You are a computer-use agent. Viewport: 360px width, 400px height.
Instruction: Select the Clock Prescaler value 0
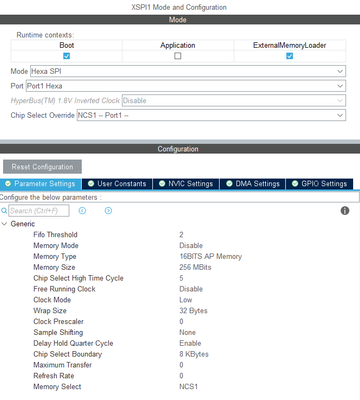pyautogui.click(x=181, y=322)
